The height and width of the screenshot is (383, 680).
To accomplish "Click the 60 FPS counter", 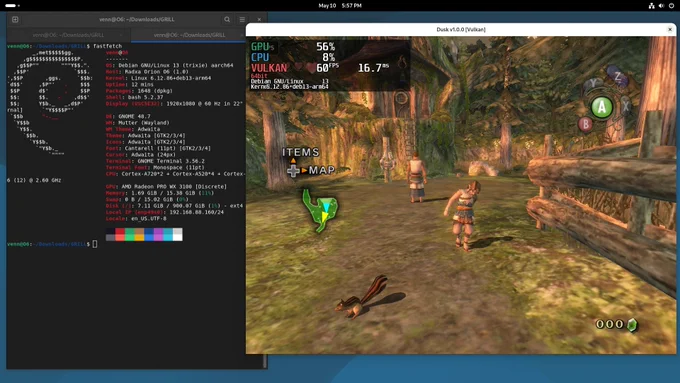I will coord(327,68).
